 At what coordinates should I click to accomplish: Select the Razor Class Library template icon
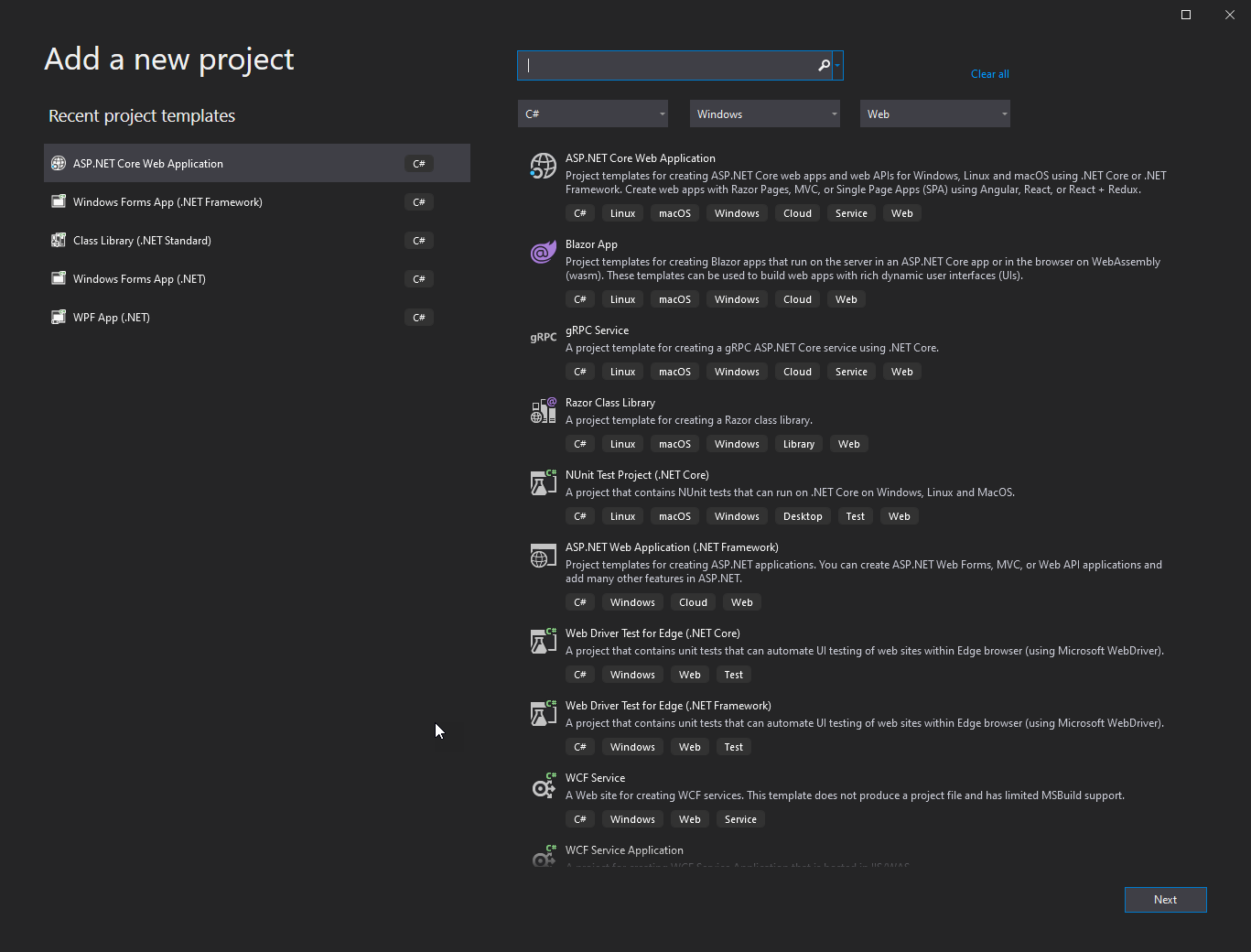point(544,410)
